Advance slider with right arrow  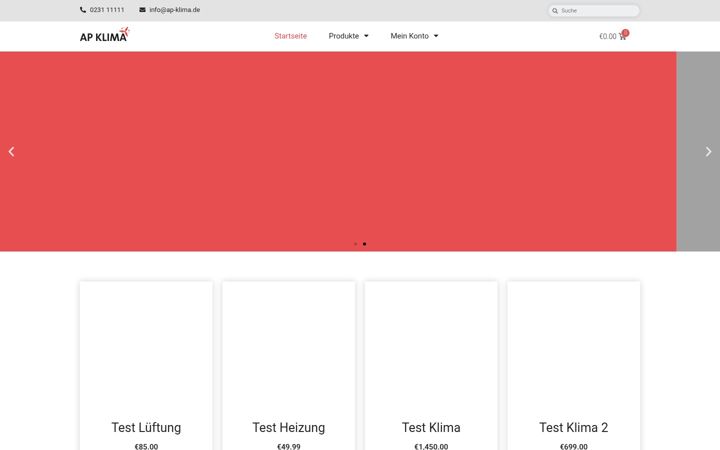coord(709,152)
